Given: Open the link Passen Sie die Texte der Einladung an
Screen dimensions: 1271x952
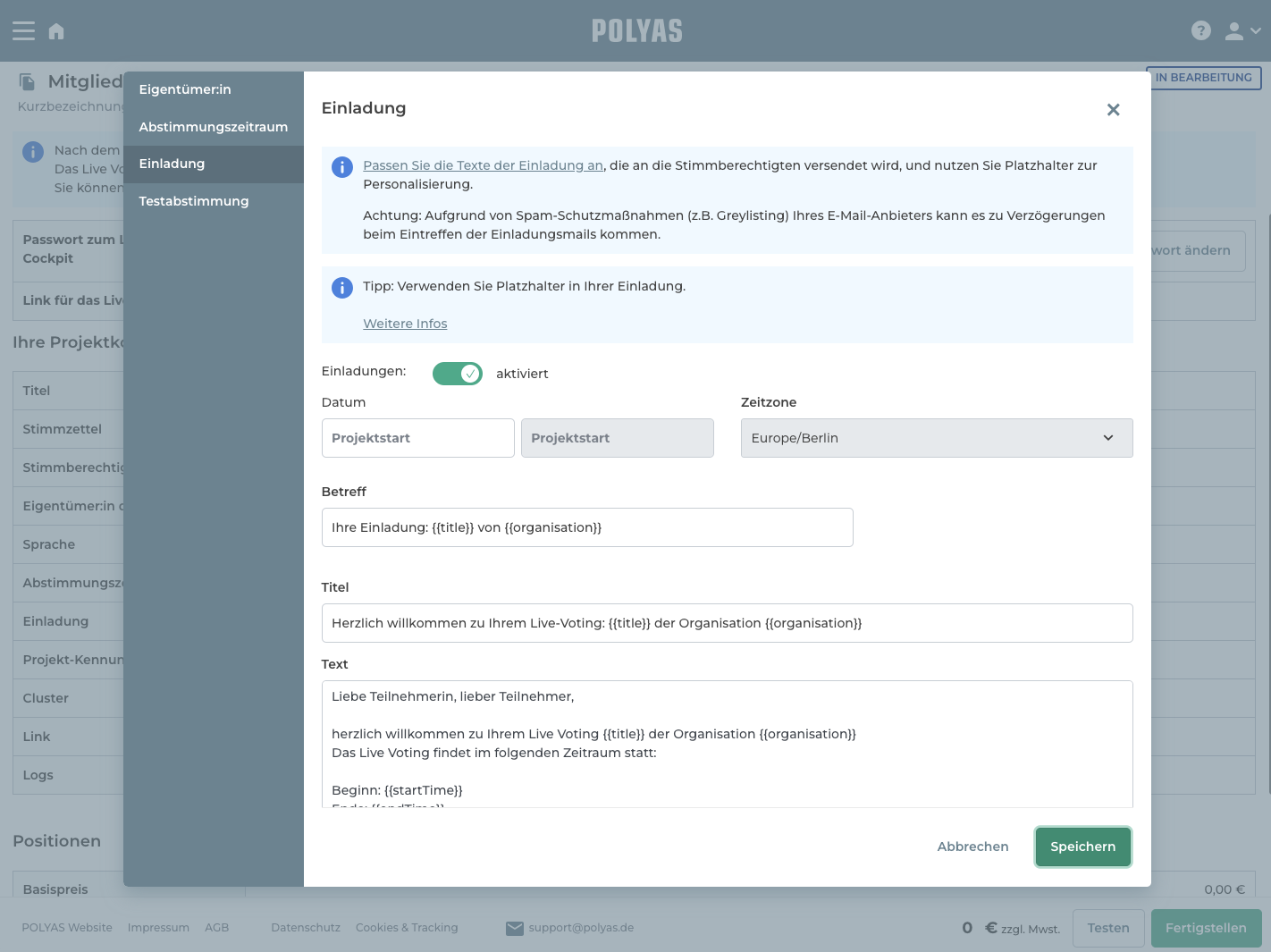Looking at the screenshot, I should pyautogui.click(x=483, y=165).
